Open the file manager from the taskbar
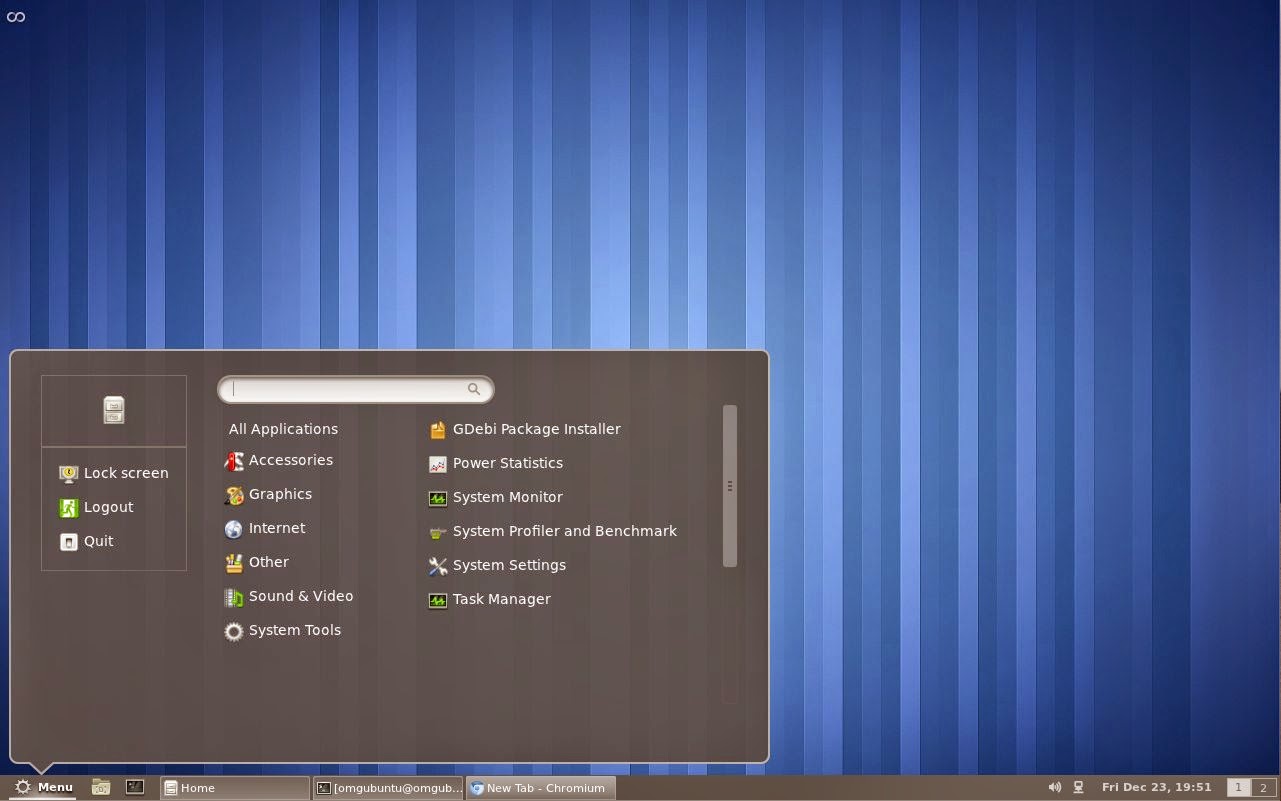This screenshot has height=801, width=1281. click(x=100, y=787)
